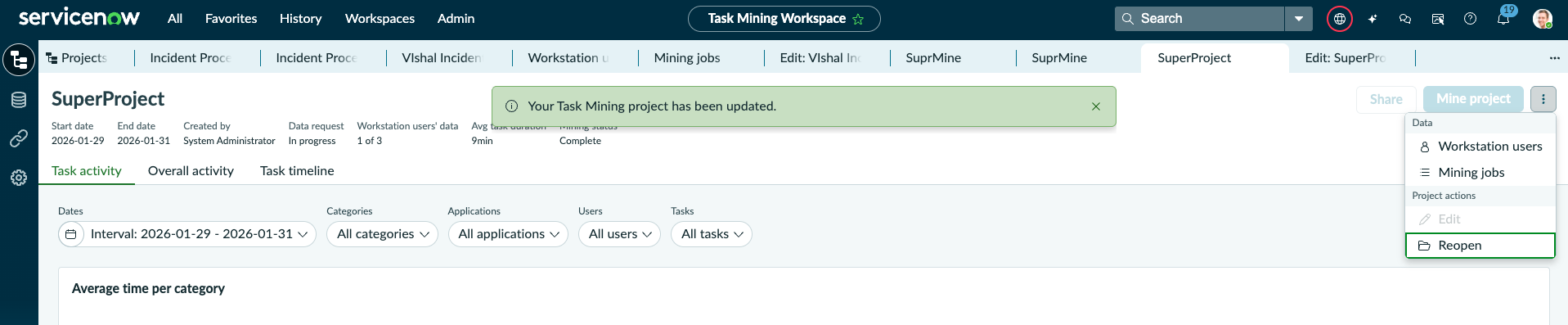Screen dimensions: 1568x325
Task: Click the 'Complete' mining status value
Action: (x=580, y=141)
